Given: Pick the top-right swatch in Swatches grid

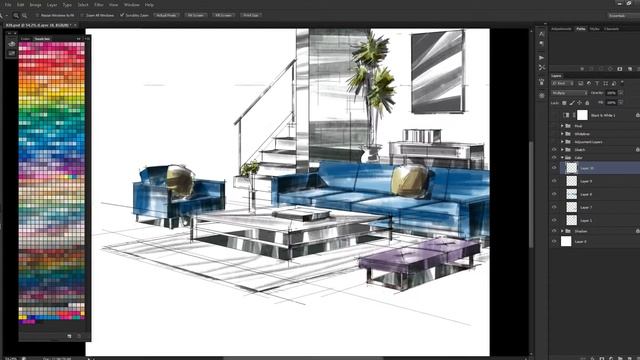Looking at the screenshot, I should pos(82,44).
